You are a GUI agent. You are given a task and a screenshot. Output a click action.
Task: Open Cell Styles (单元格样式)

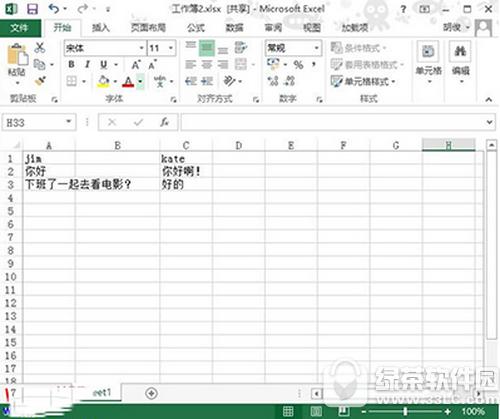363,81
